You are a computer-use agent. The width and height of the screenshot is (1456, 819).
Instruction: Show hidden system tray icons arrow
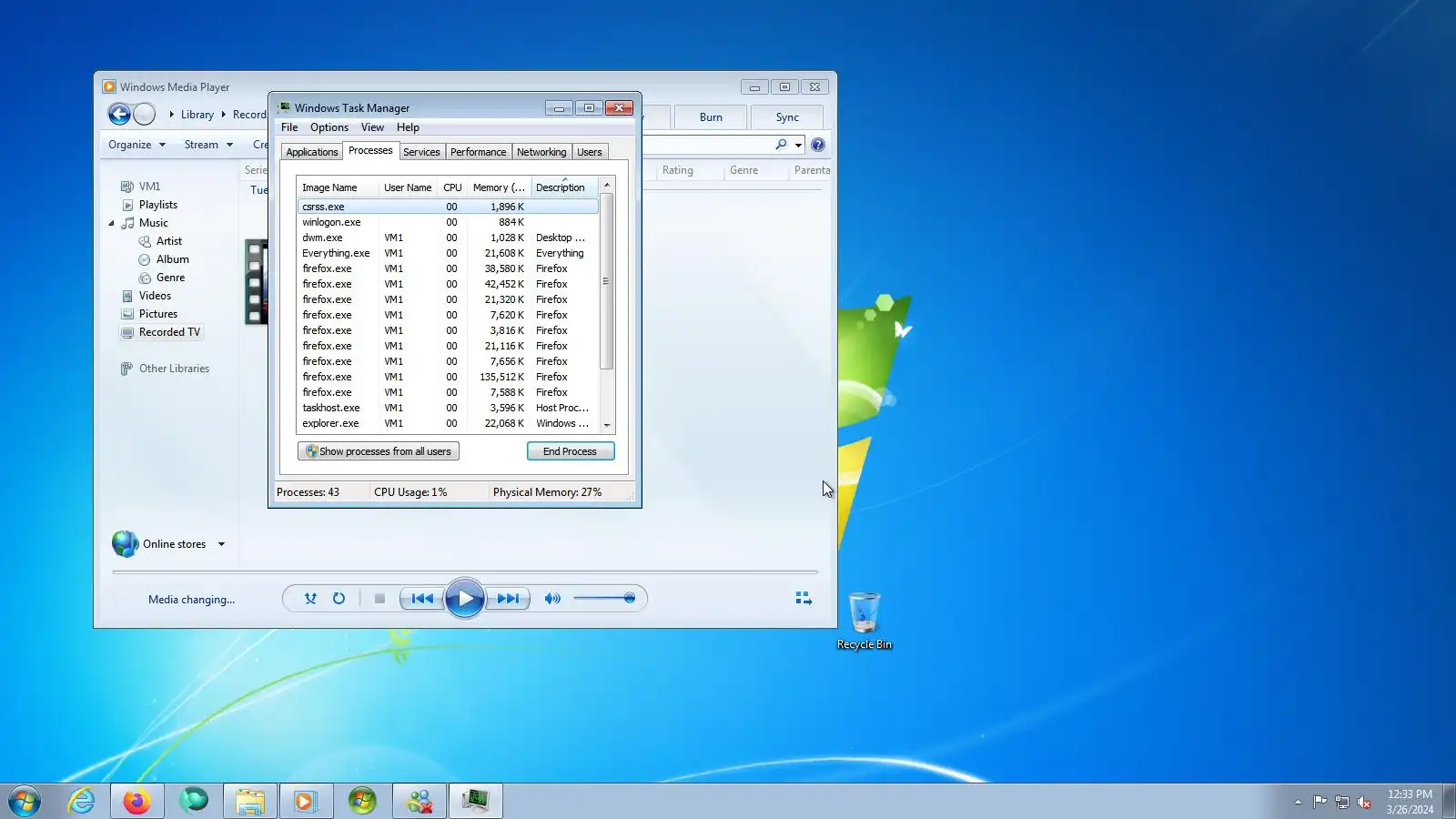point(1298,802)
